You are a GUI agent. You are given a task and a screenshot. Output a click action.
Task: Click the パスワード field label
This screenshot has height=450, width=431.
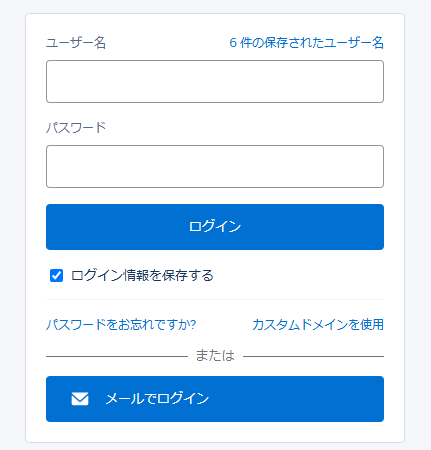(76, 128)
